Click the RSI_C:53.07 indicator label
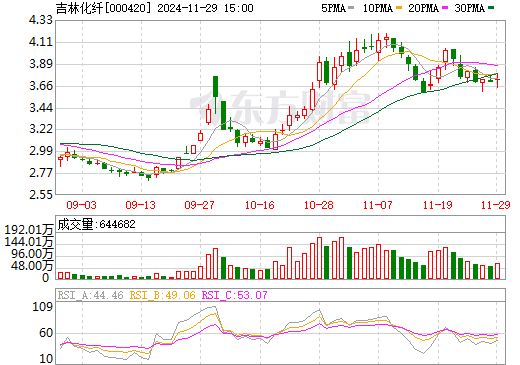Image resolution: width=520 pixels, height=365 pixels. (234, 295)
